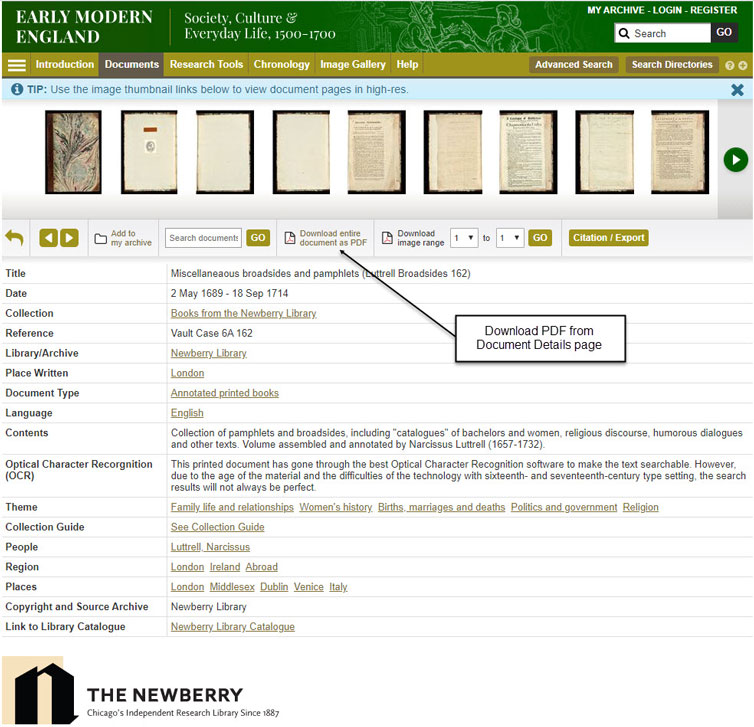Click The Newberry logo

click(x=141, y=690)
